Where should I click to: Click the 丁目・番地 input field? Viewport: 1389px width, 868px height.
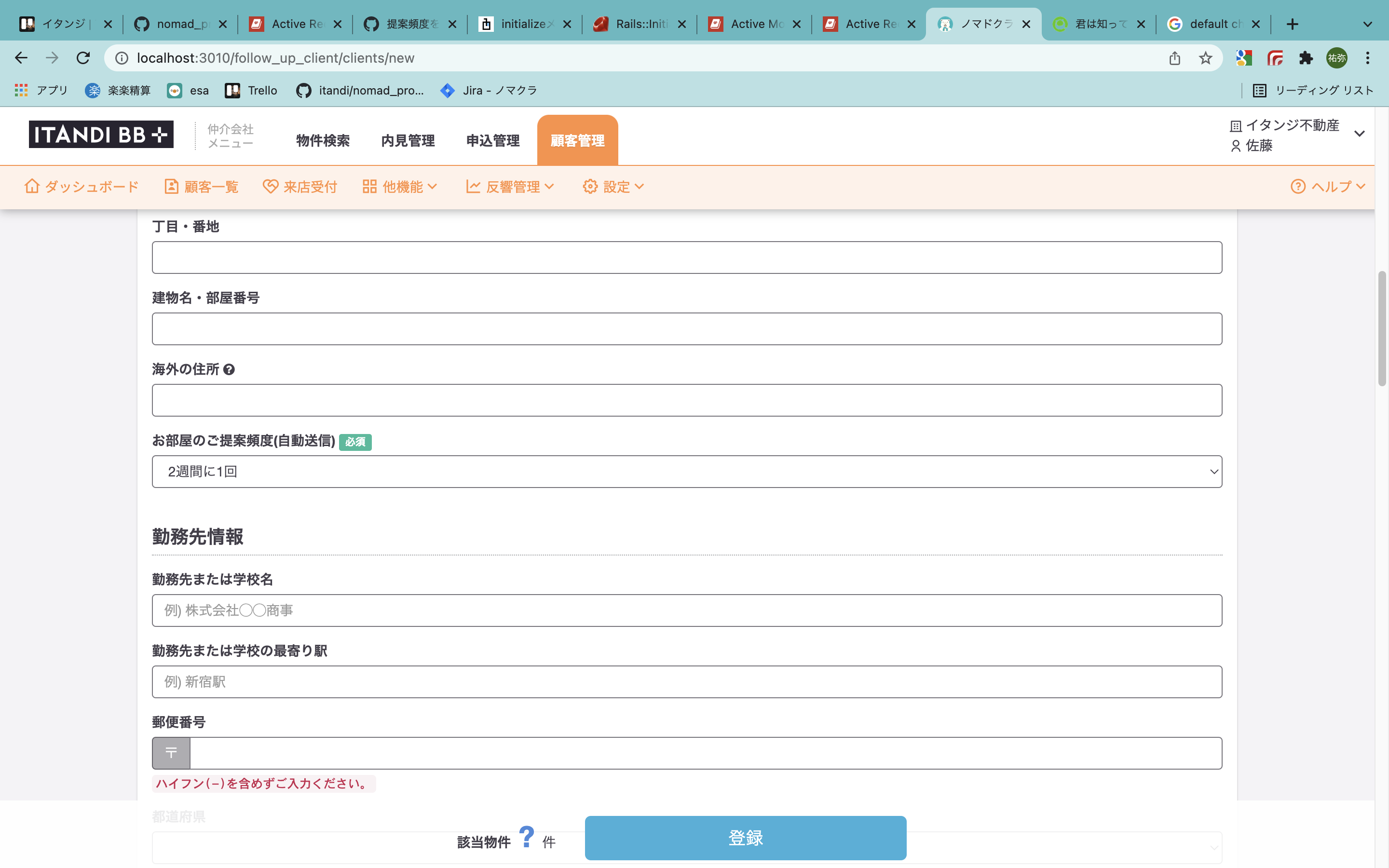click(686, 257)
